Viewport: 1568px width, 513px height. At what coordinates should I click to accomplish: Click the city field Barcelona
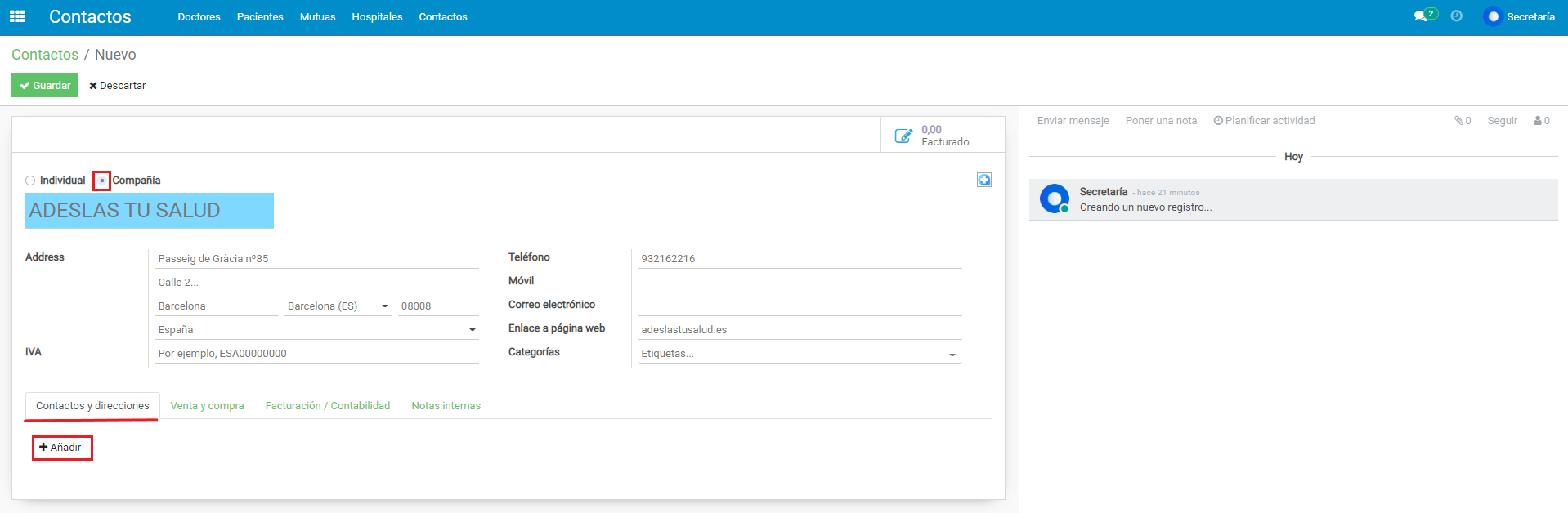click(217, 306)
